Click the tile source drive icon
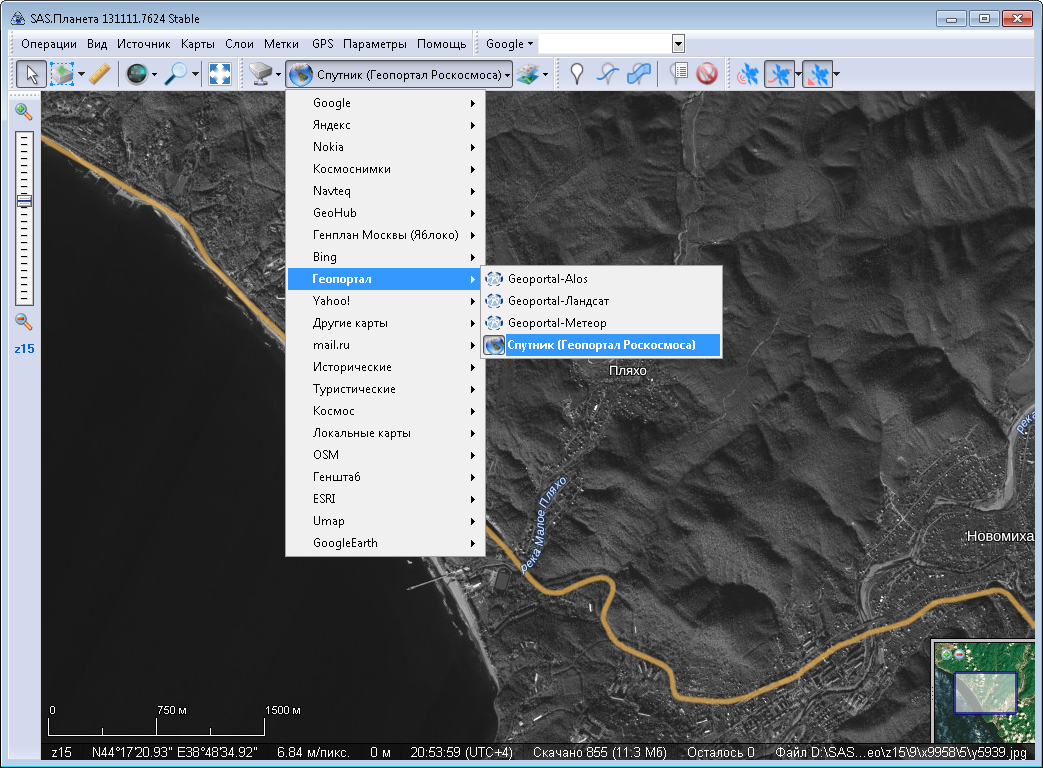 point(261,74)
